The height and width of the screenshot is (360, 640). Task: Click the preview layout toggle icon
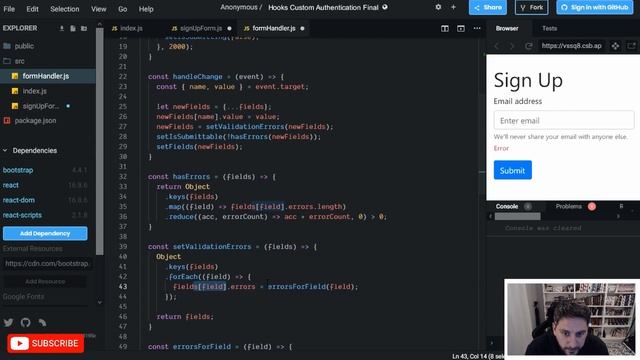[461, 28]
